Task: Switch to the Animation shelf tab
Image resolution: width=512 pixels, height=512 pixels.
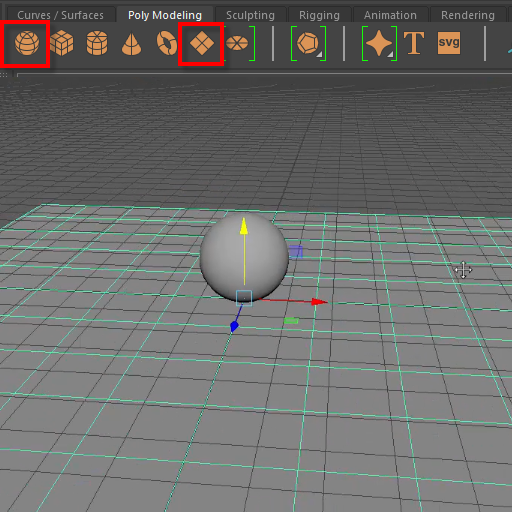Action: pyautogui.click(x=390, y=15)
